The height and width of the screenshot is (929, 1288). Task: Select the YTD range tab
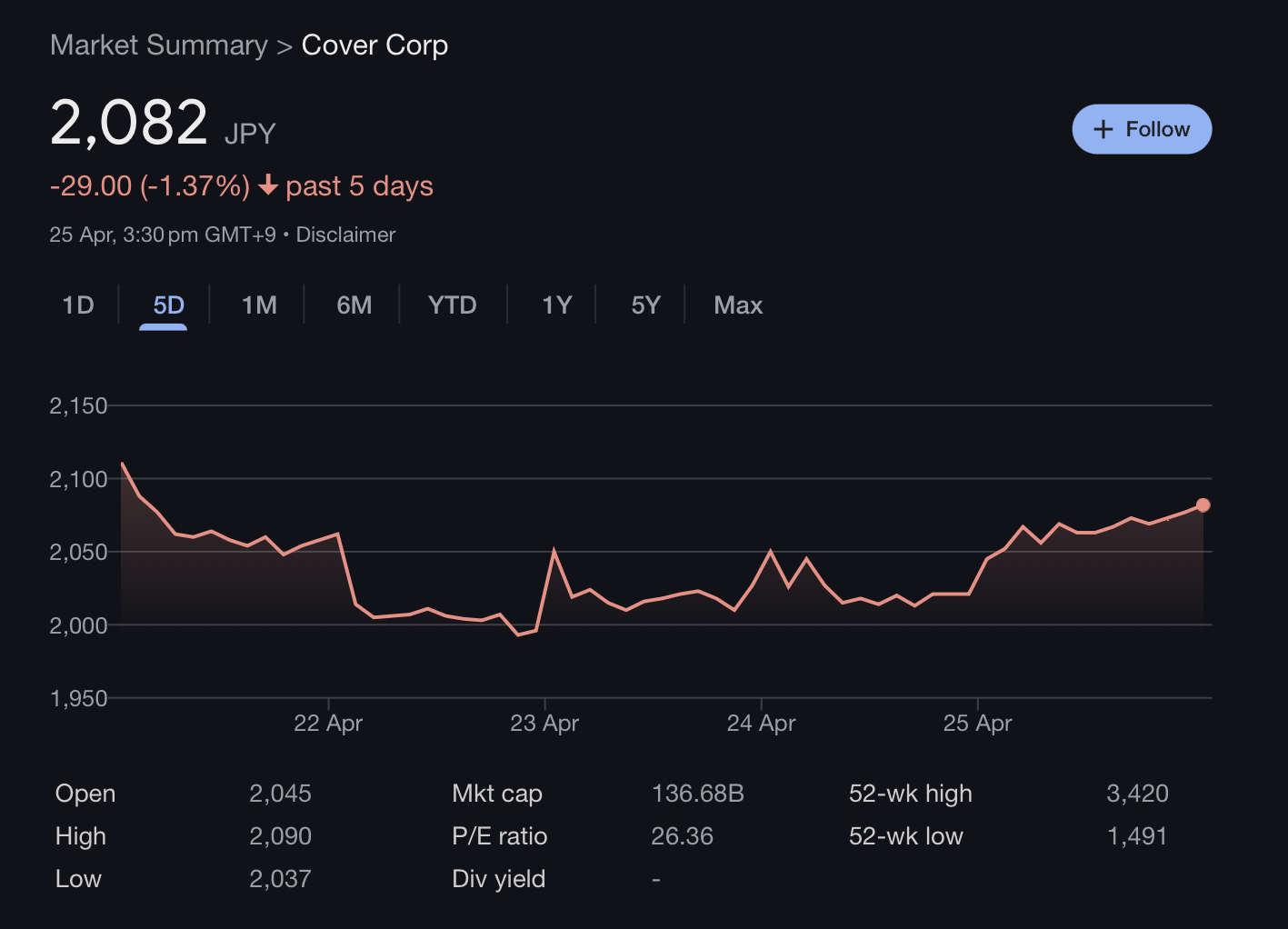[452, 305]
